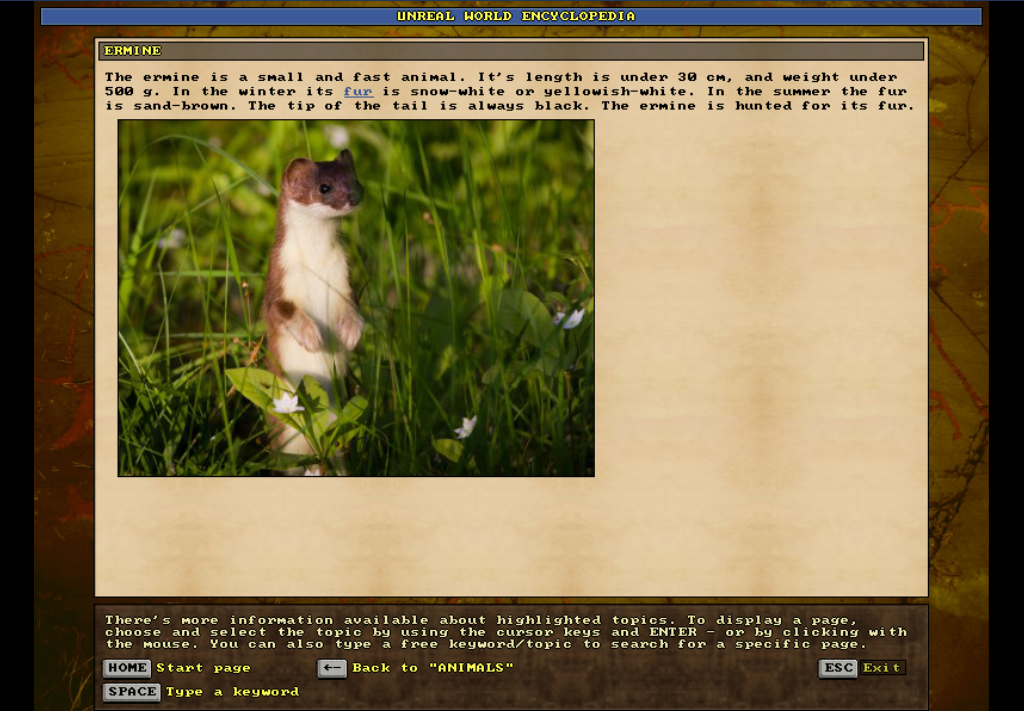Screen dimensions: 1024x711
Task: Click the ermine's face in the photo
Action: (x=328, y=186)
